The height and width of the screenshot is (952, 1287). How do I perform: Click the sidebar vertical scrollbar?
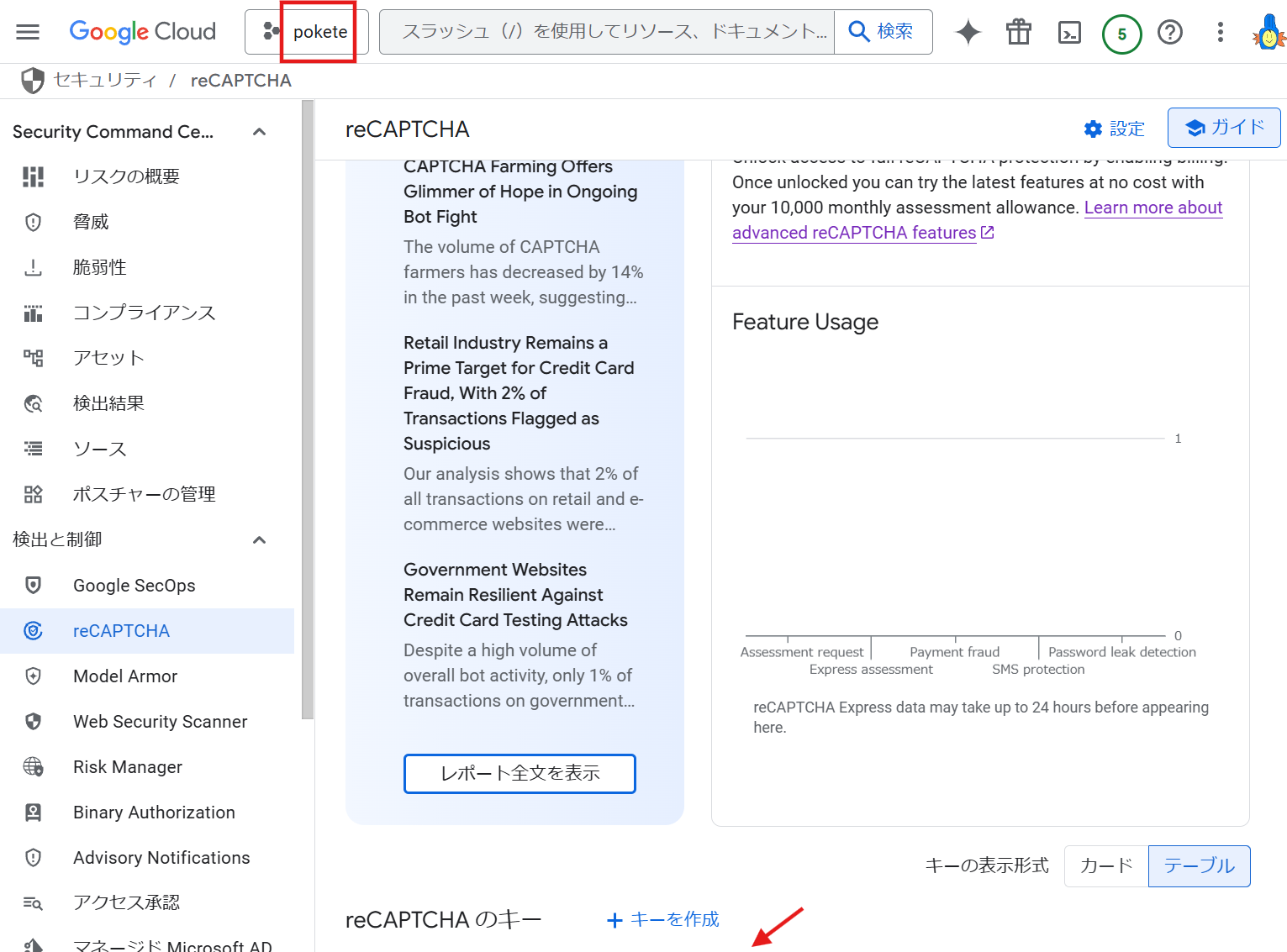tap(308, 410)
